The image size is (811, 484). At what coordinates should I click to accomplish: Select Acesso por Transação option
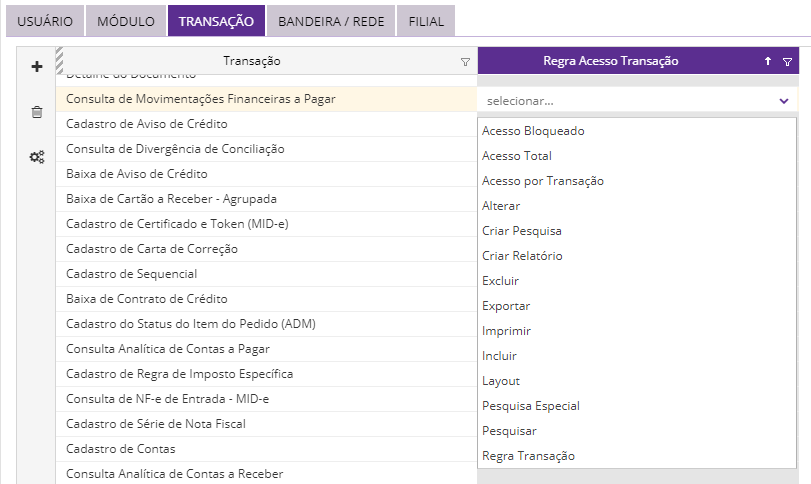point(543,181)
